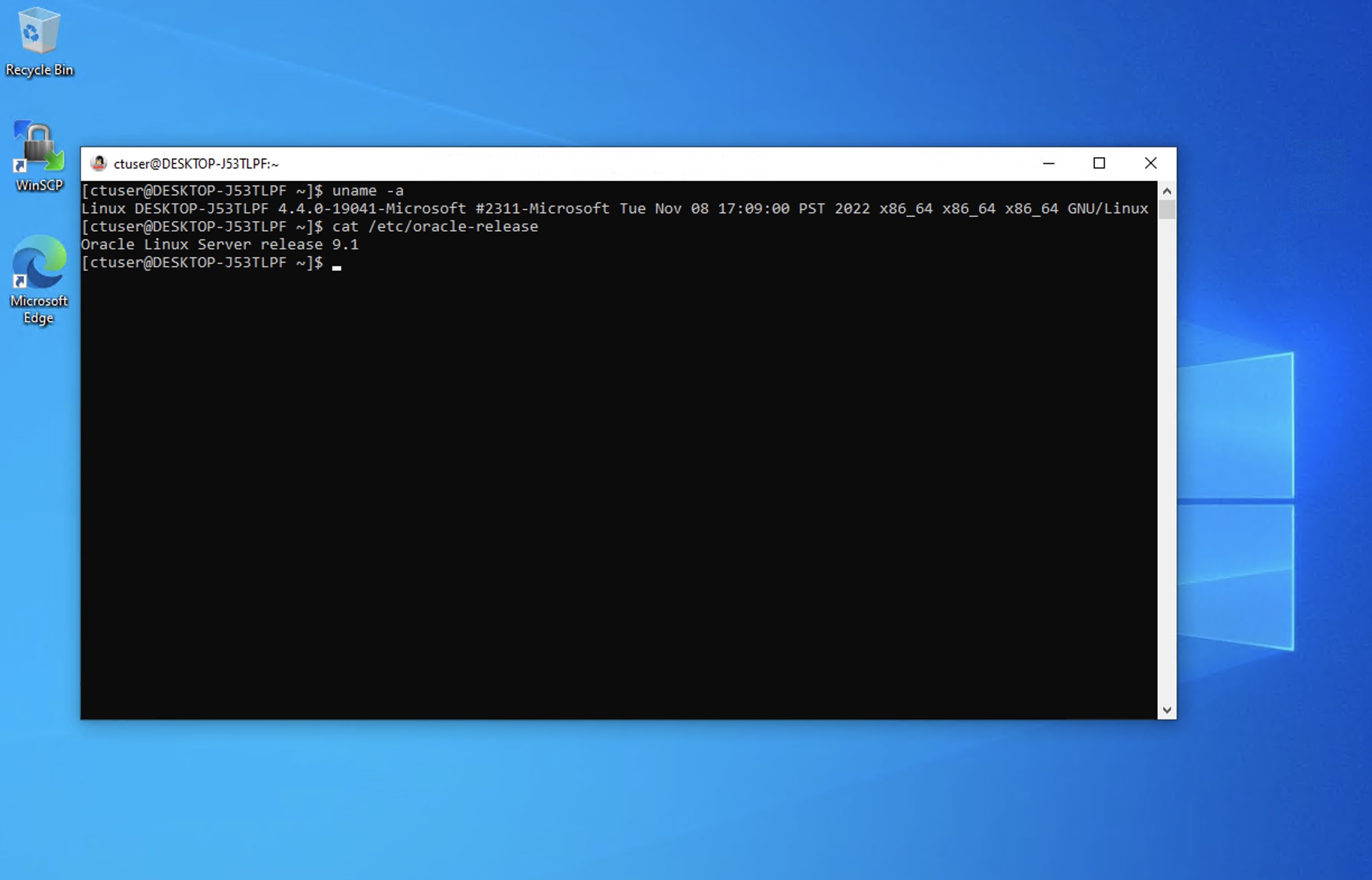Click the terminal scrollbar down arrow
1372x880 pixels.
pos(1167,711)
